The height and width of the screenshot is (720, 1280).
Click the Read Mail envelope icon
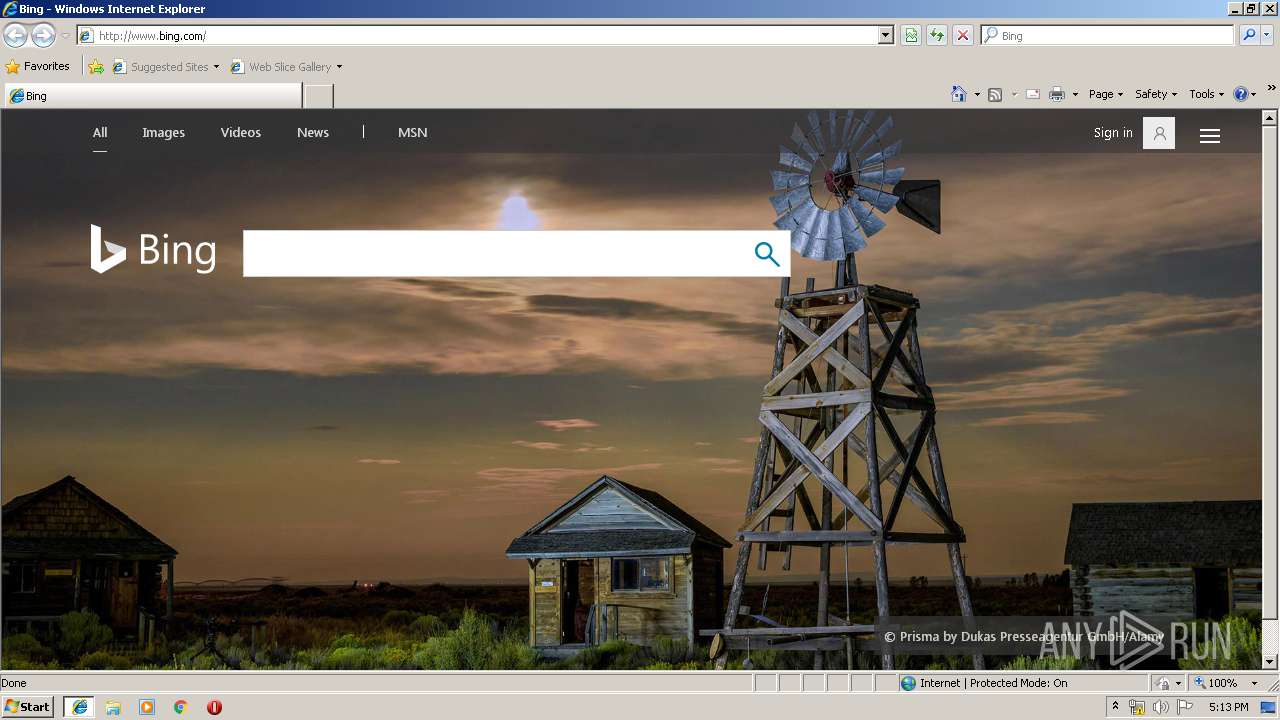point(1033,95)
